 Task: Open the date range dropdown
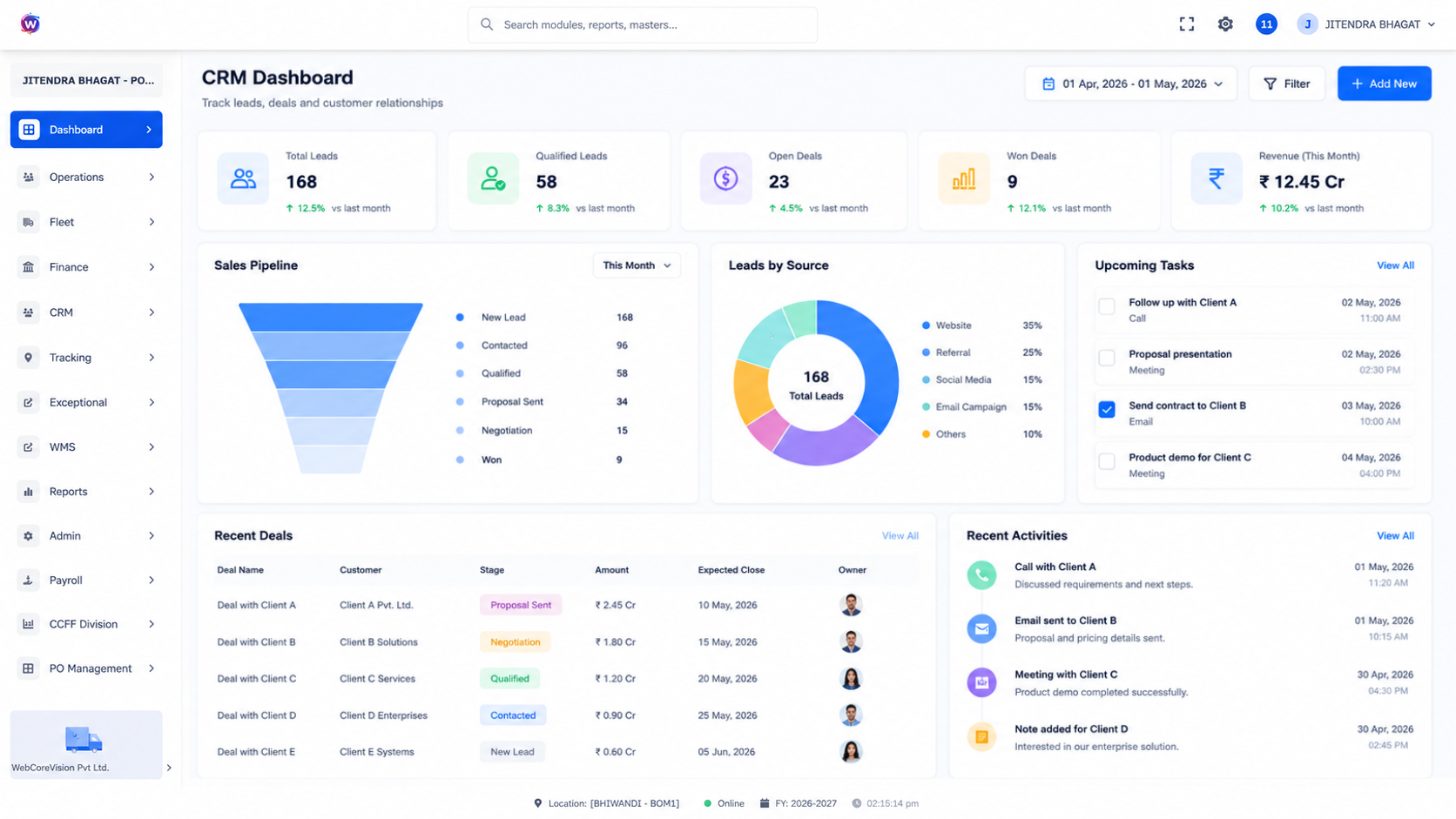[x=1131, y=84]
